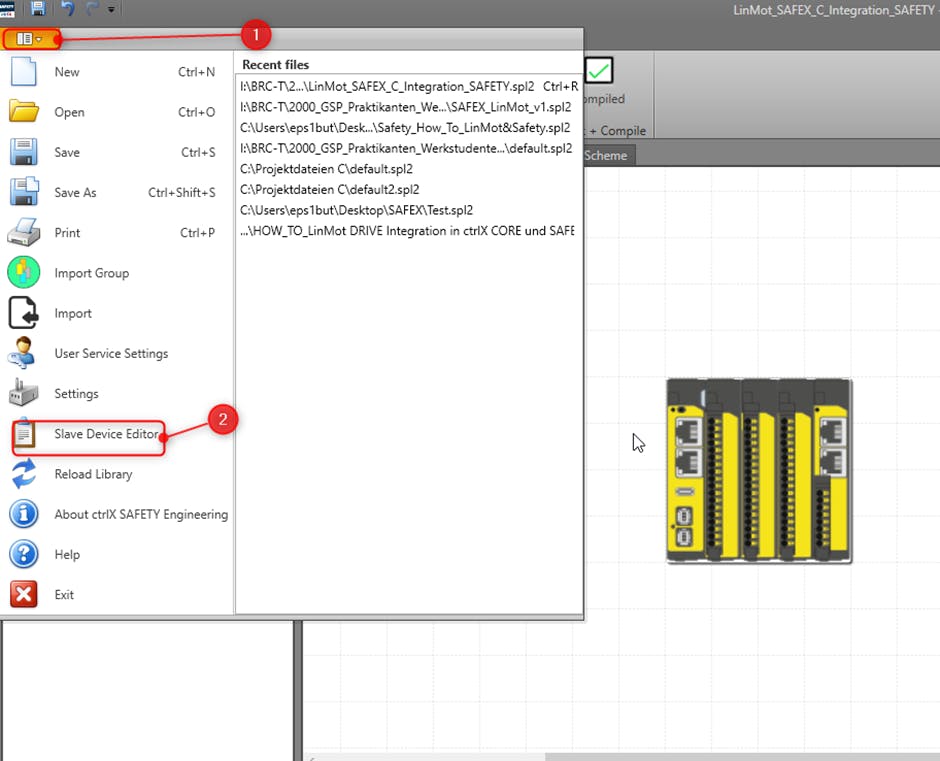Switch to the Scheme tab
Image resolution: width=940 pixels, height=761 pixels.
point(605,155)
